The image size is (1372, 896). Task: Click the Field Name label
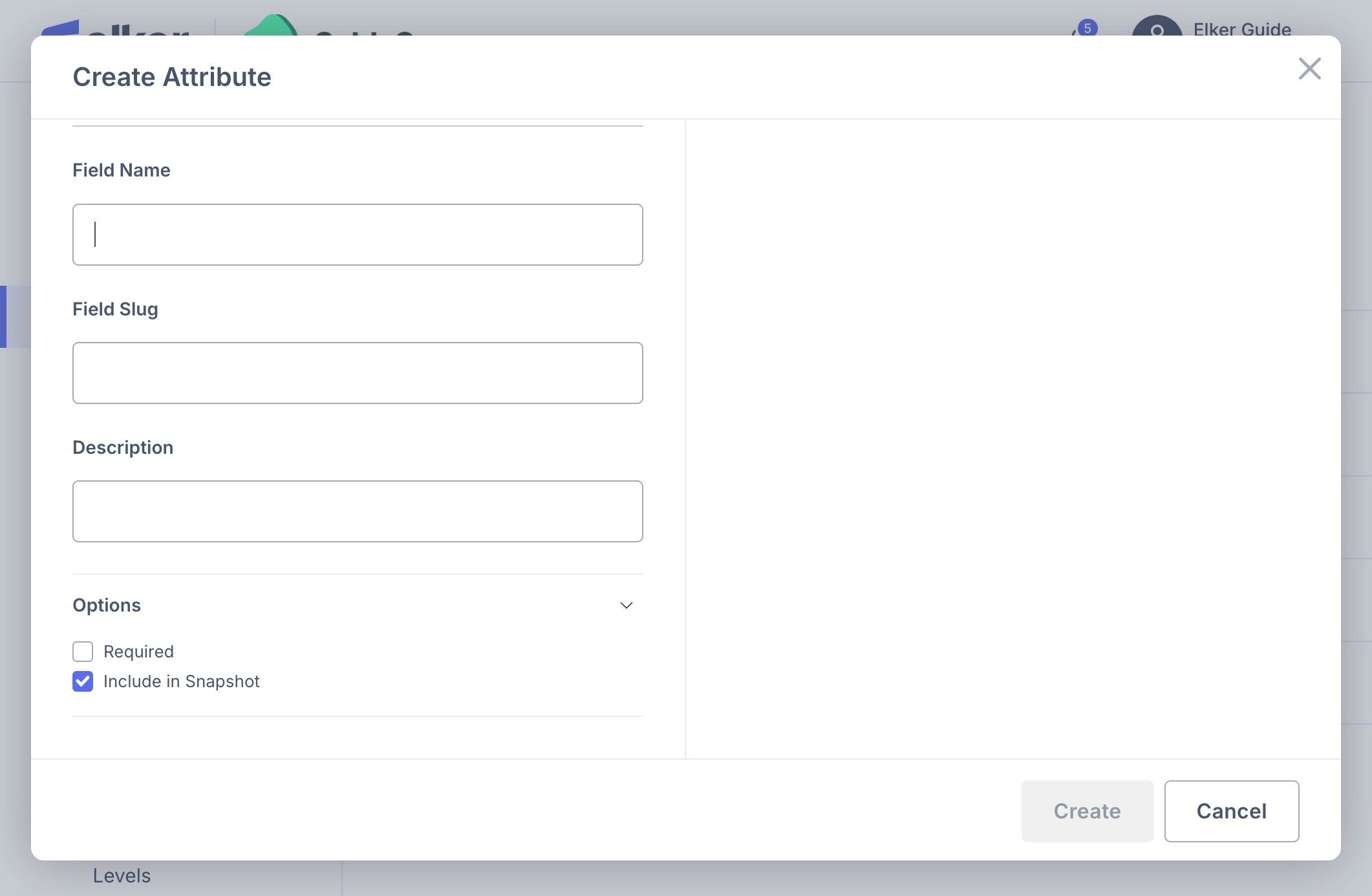point(122,170)
